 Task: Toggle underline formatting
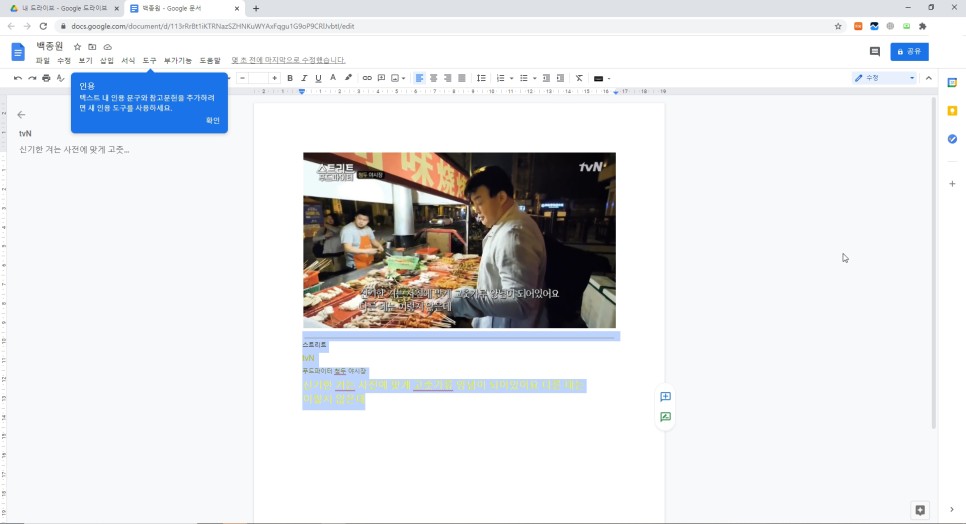pyautogui.click(x=318, y=78)
